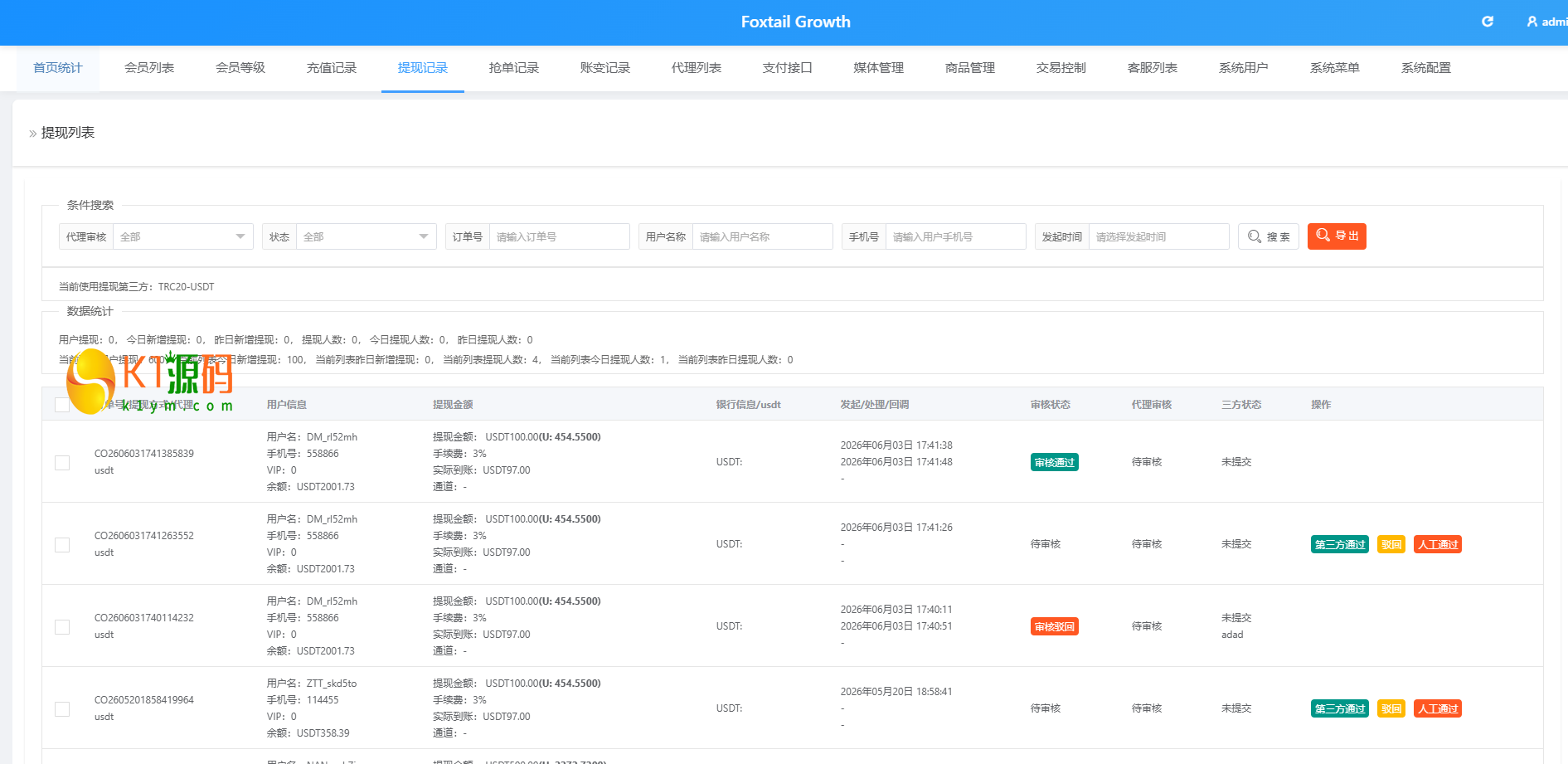1568x764 pixels.
Task: Check the row CO2606031741263552 checkbox
Action: (62, 544)
